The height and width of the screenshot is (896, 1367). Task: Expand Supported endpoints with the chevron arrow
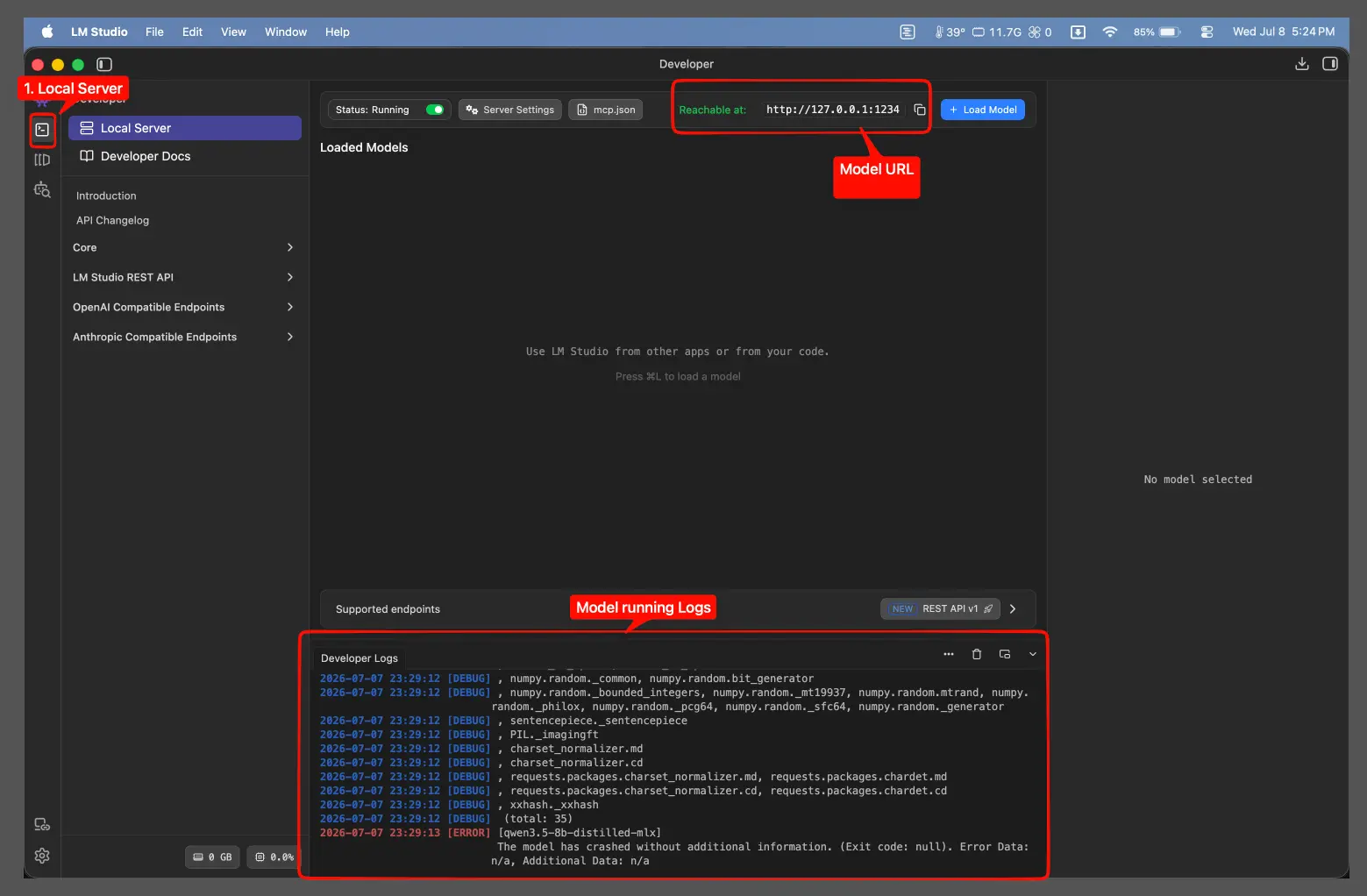click(1013, 608)
